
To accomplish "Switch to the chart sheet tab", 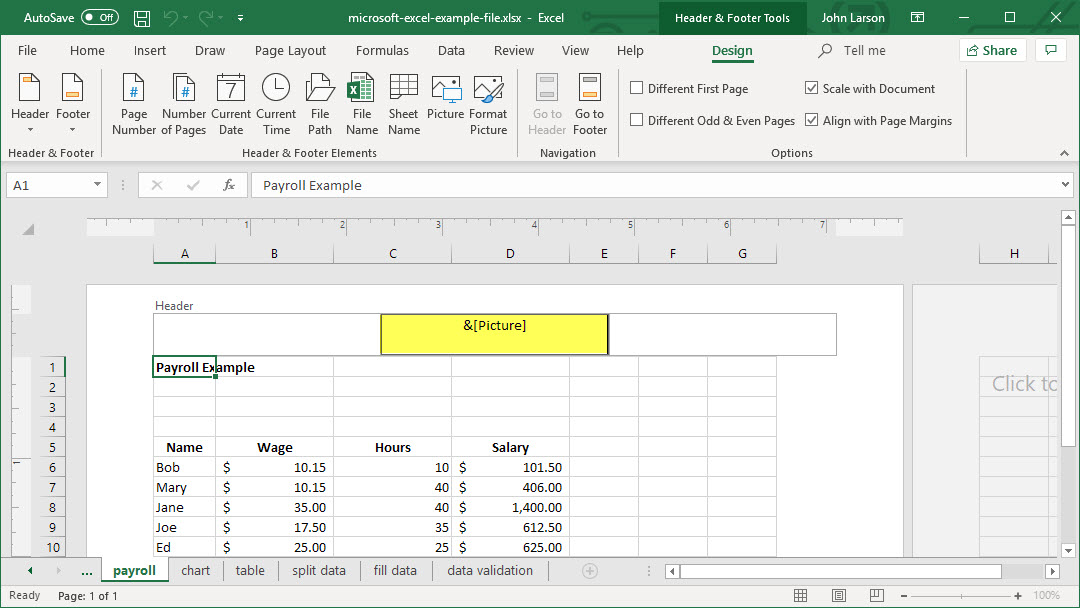I will (196, 571).
